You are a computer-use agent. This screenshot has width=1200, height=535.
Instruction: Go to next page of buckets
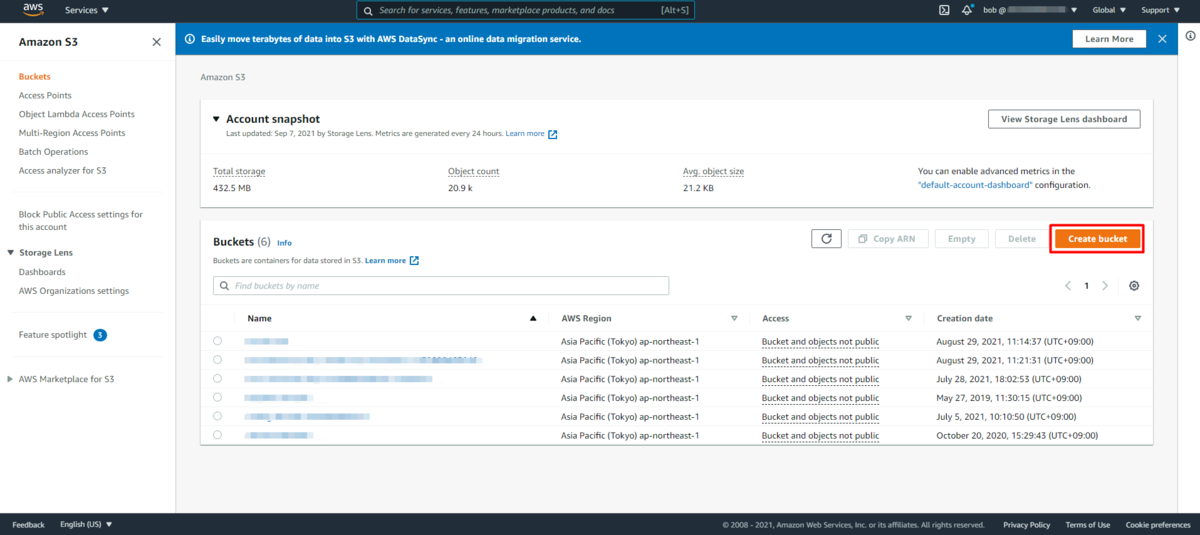[x=1105, y=286]
